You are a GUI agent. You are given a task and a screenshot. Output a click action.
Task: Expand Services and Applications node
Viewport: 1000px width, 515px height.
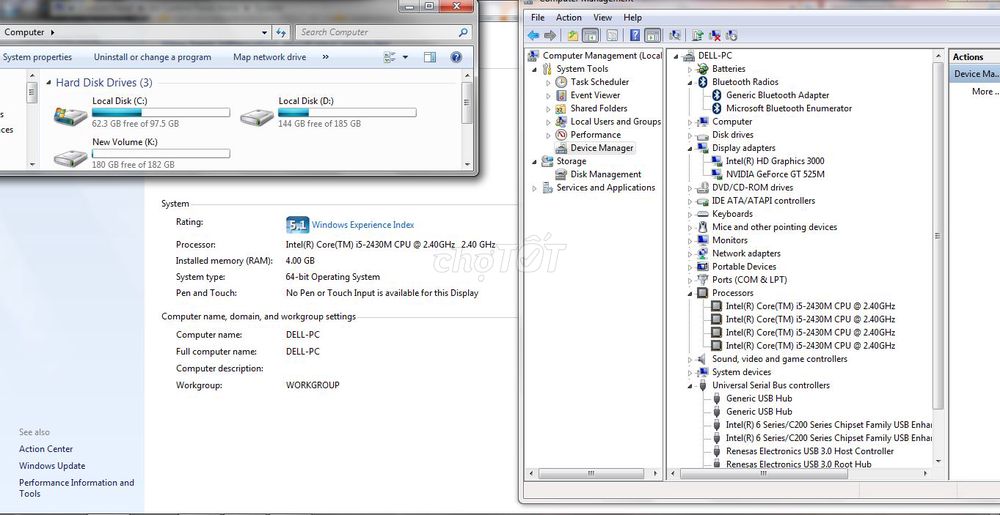coord(534,188)
